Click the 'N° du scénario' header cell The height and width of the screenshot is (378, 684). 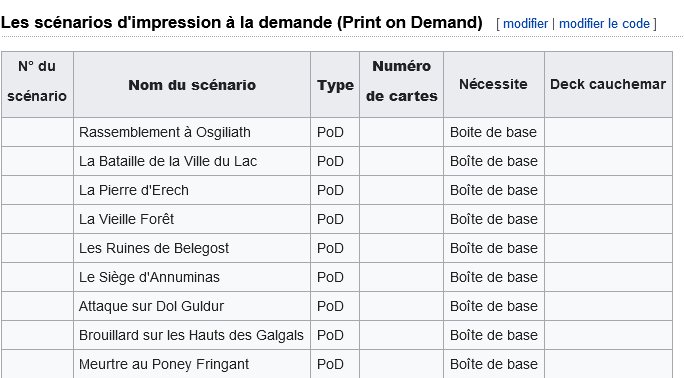[37, 85]
